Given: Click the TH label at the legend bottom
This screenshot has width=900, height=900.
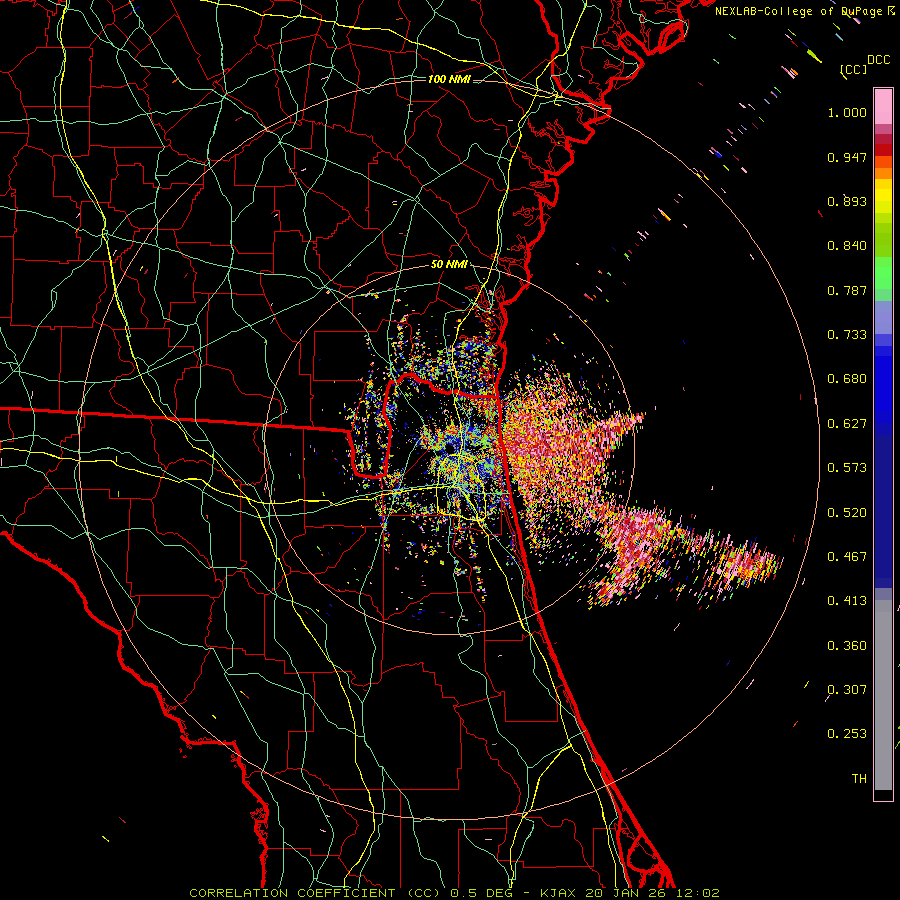Looking at the screenshot, I should coord(859,779).
